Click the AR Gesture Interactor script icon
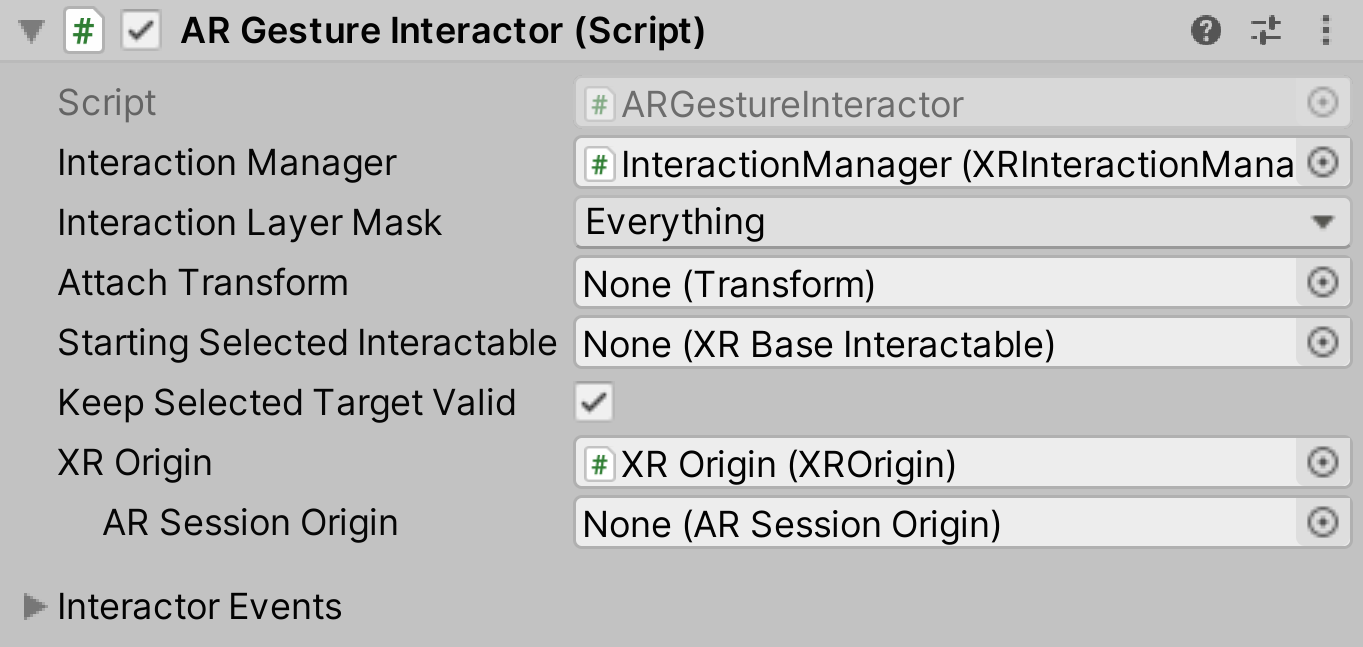The width and height of the screenshot is (1363, 647). pyautogui.click(x=84, y=30)
